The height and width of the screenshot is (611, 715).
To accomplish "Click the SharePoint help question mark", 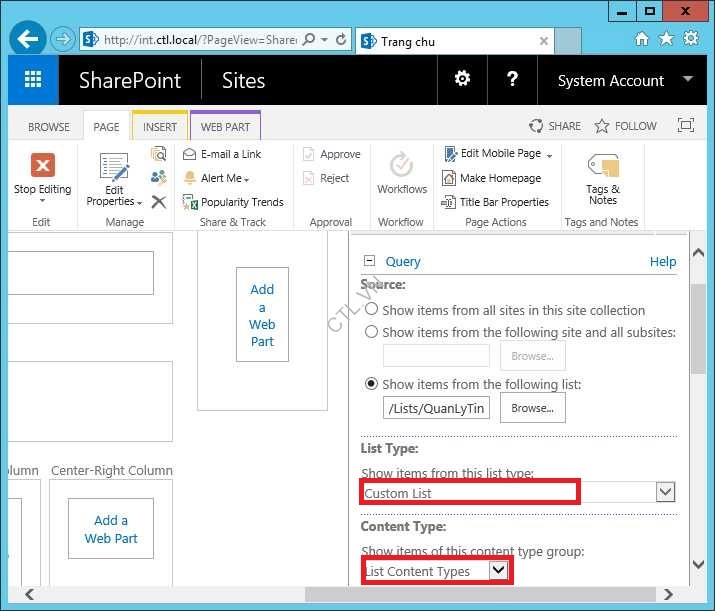I will (512, 79).
